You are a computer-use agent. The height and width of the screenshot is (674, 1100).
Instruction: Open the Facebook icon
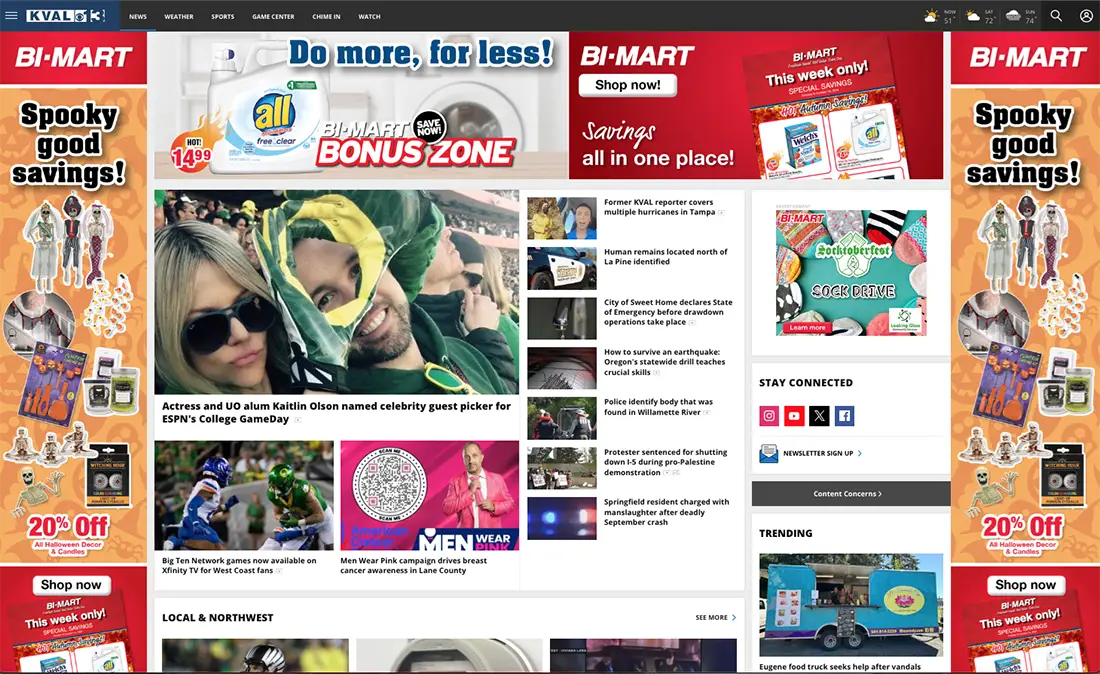[844, 416]
